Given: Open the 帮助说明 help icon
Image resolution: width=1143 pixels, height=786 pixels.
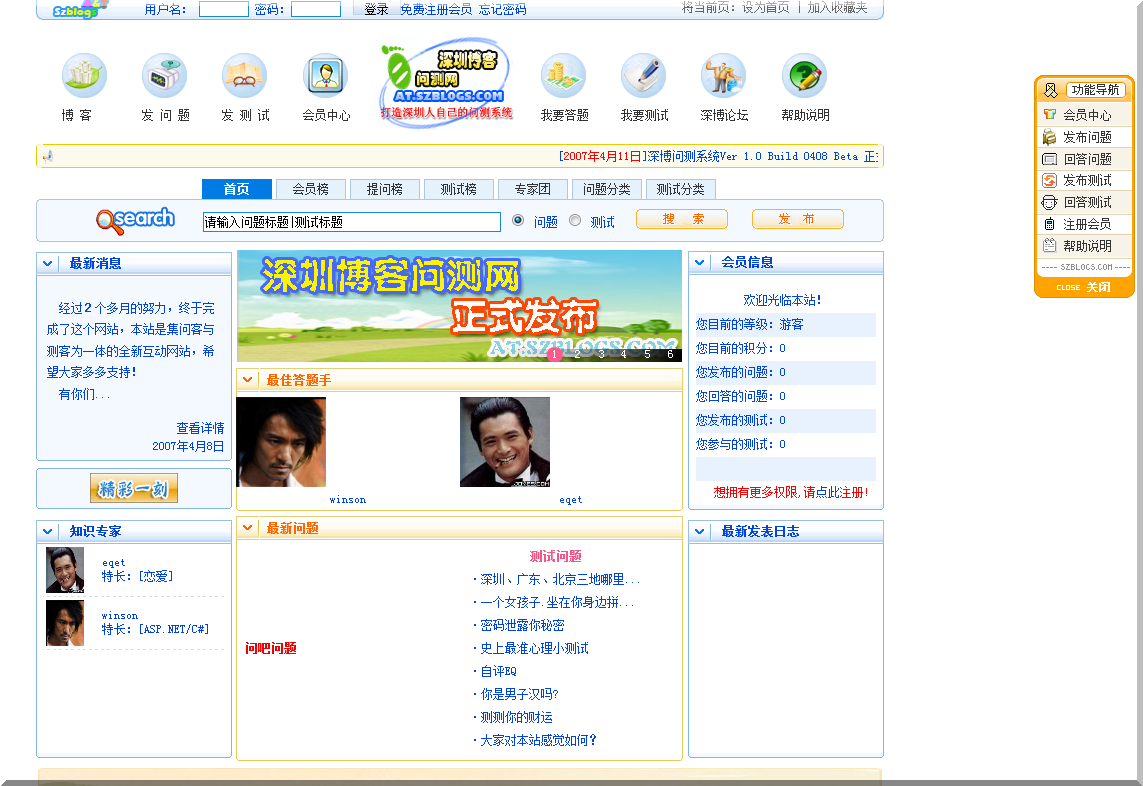Looking at the screenshot, I should pos(804,76).
